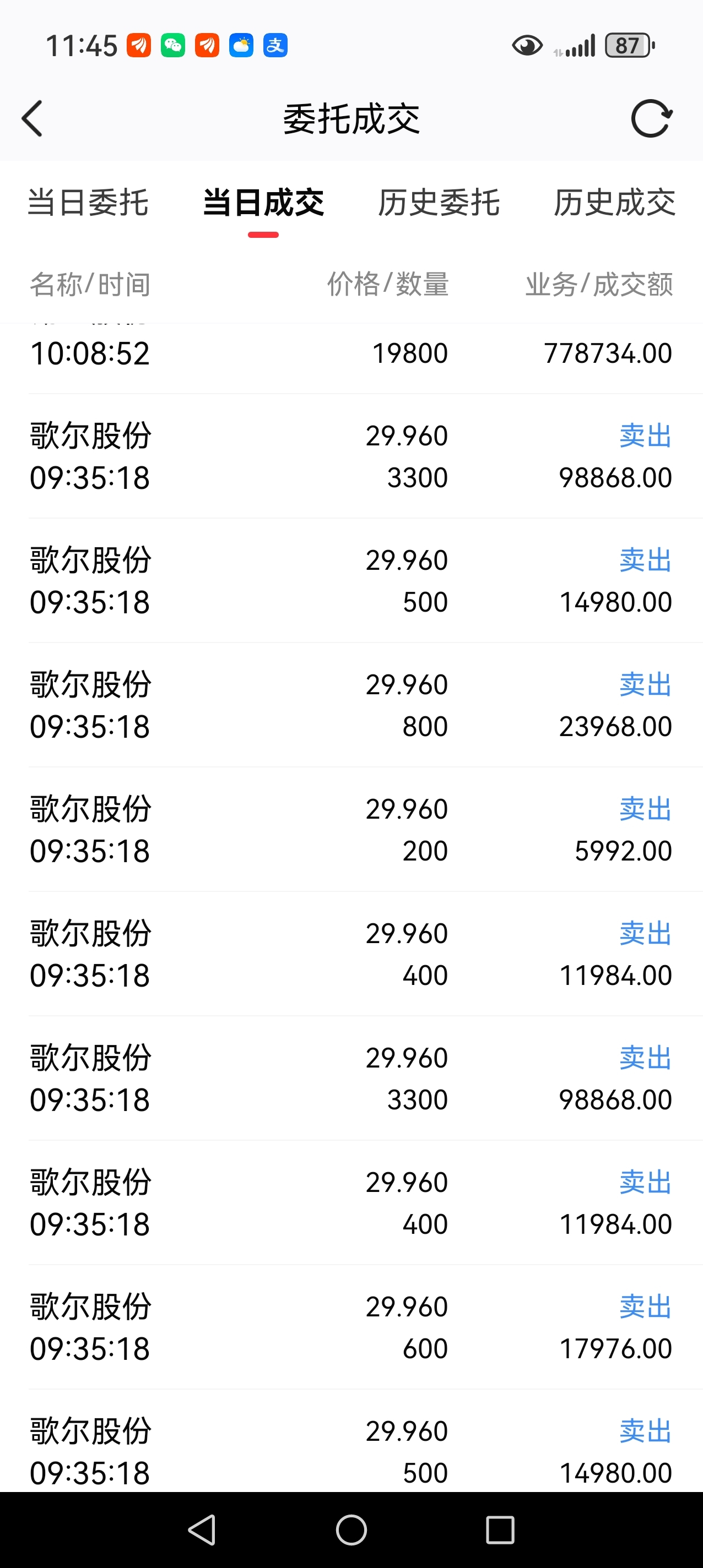Tap the weather notification icon in status bar
Viewport: 703px width, 1568px height.
pos(241,46)
